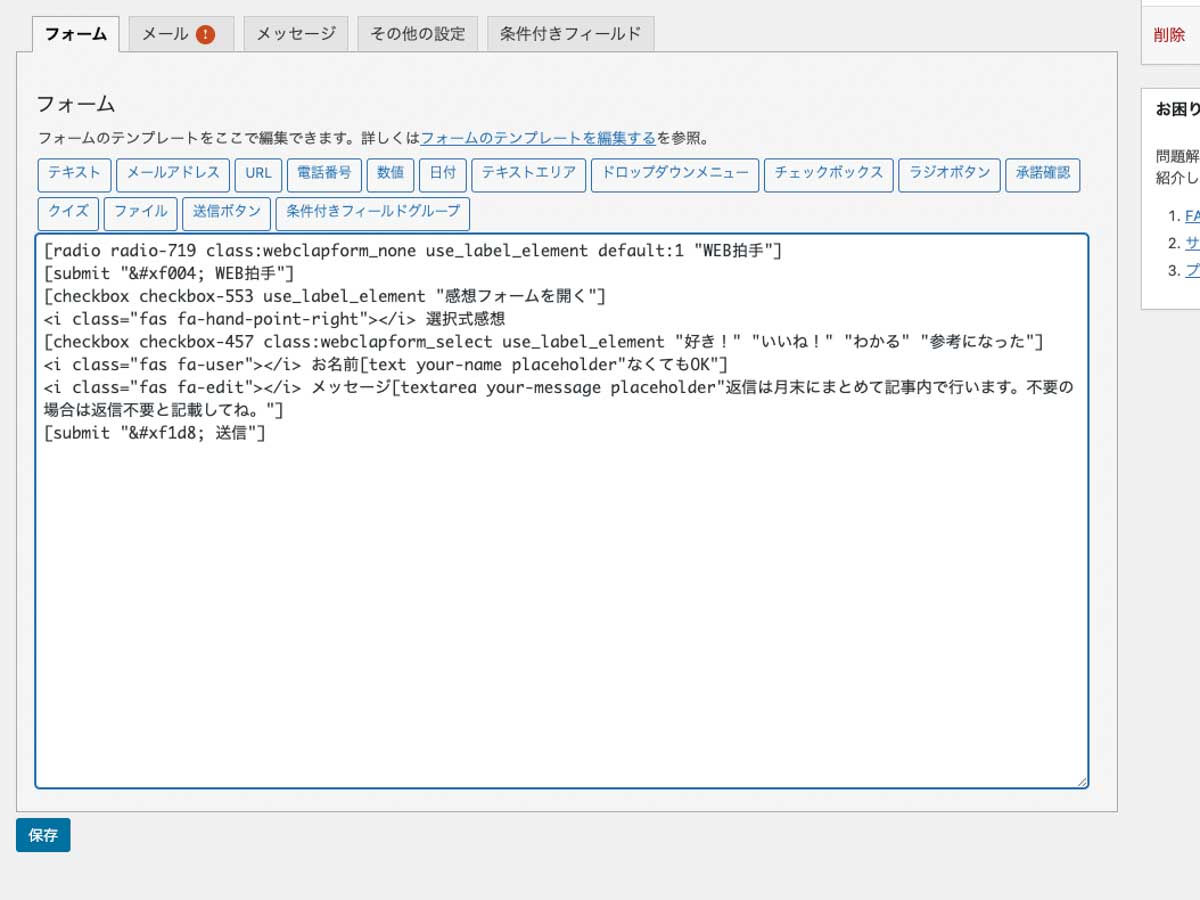Click the ファイル tag button
The height and width of the screenshot is (900, 1200).
[x=140, y=213]
